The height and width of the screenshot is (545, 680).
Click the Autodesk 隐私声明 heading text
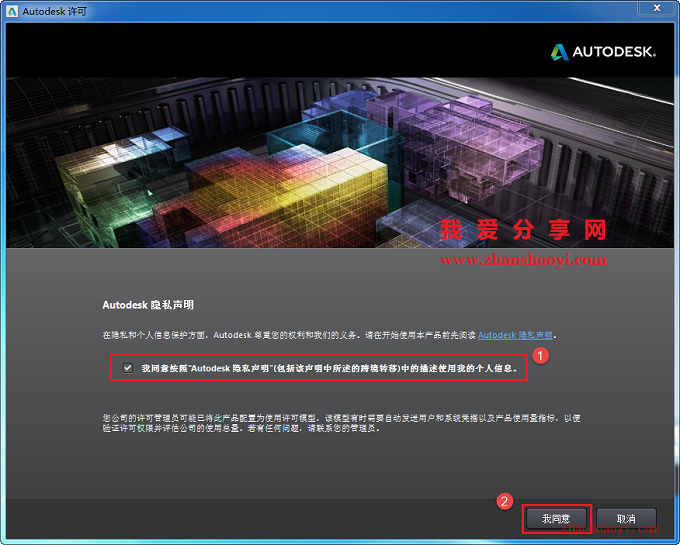tap(148, 305)
